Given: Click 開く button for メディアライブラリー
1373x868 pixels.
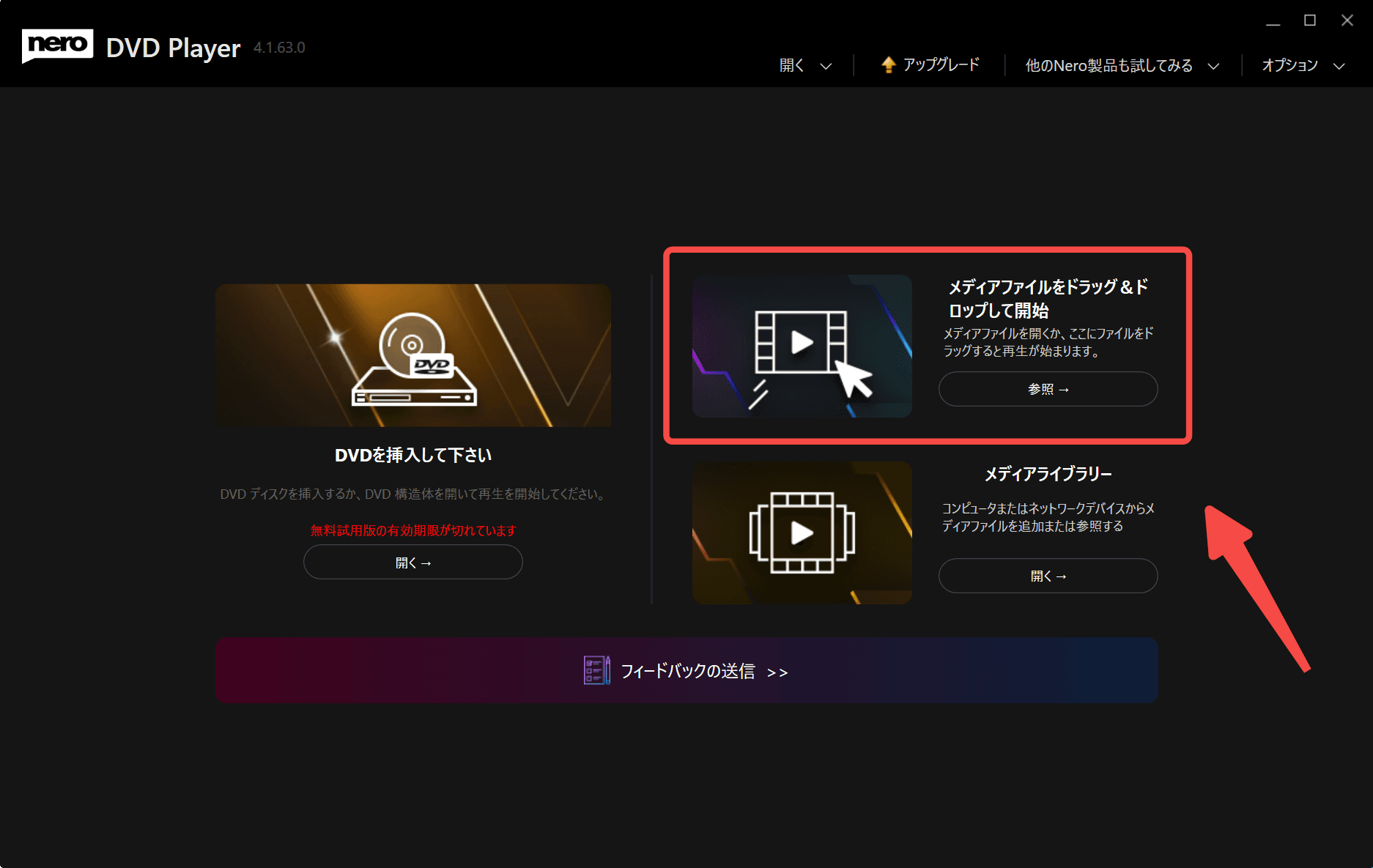Looking at the screenshot, I should [x=1048, y=576].
